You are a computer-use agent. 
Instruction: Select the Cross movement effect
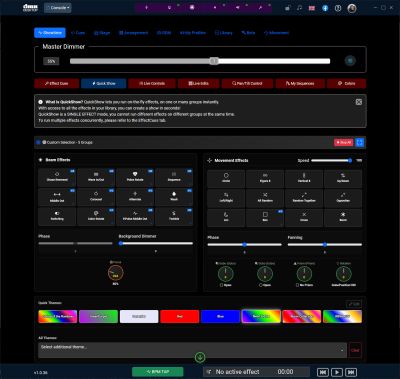(x=304, y=218)
